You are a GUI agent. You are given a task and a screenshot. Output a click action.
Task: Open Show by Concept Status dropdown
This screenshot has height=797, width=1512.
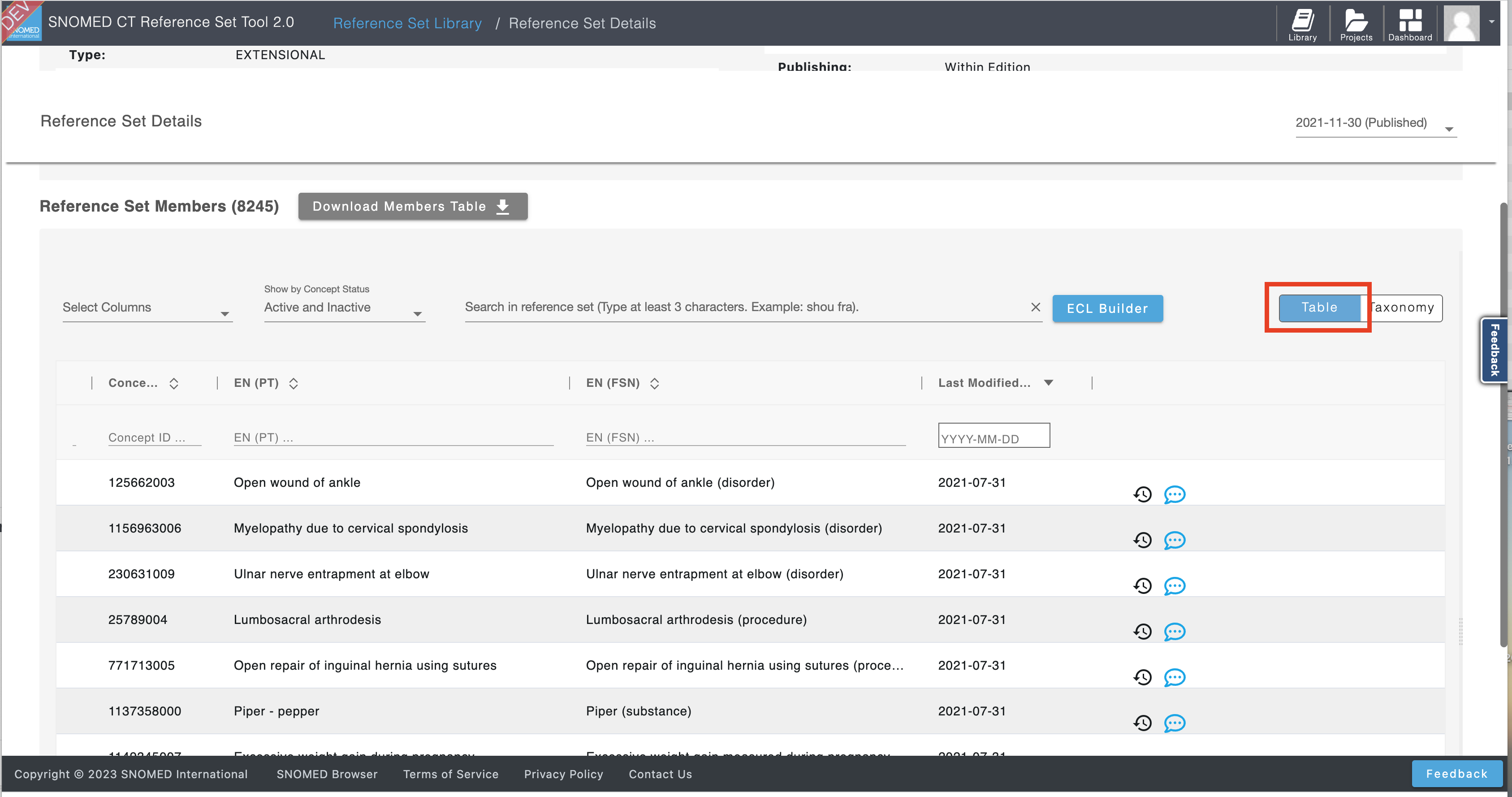(x=344, y=308)
